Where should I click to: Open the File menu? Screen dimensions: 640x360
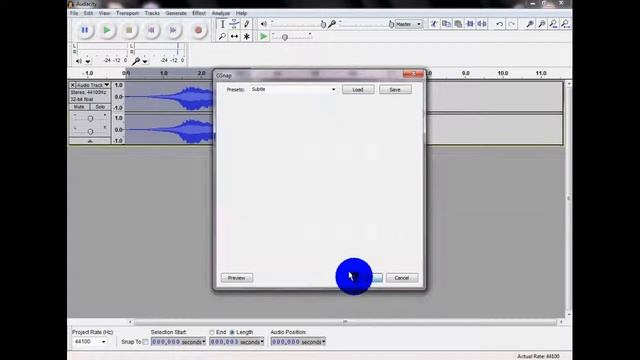[74, 13]
